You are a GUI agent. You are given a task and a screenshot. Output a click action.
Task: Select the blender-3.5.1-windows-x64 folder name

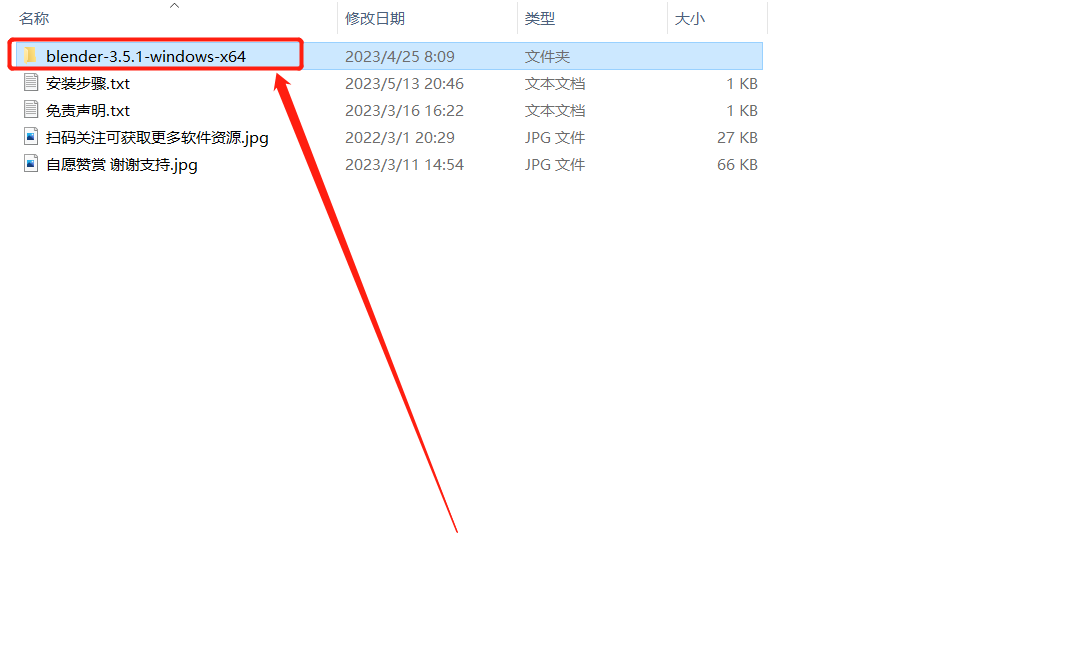[146, 56]
